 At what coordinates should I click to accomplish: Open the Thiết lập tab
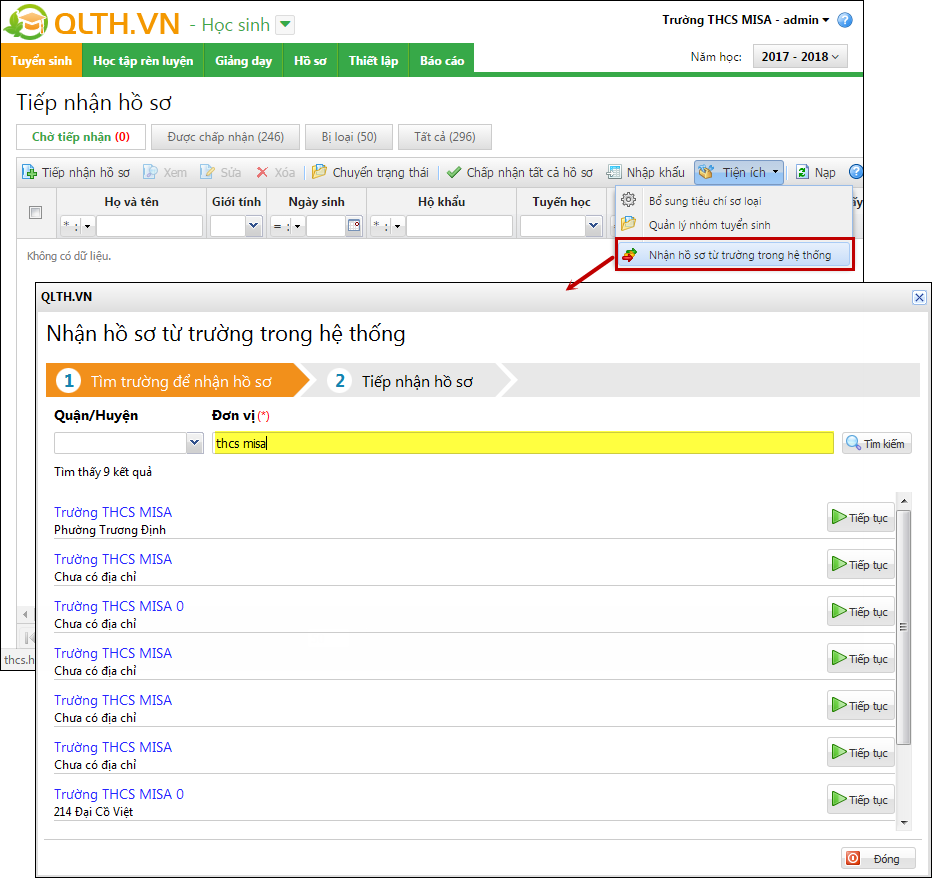coord(373,60)
